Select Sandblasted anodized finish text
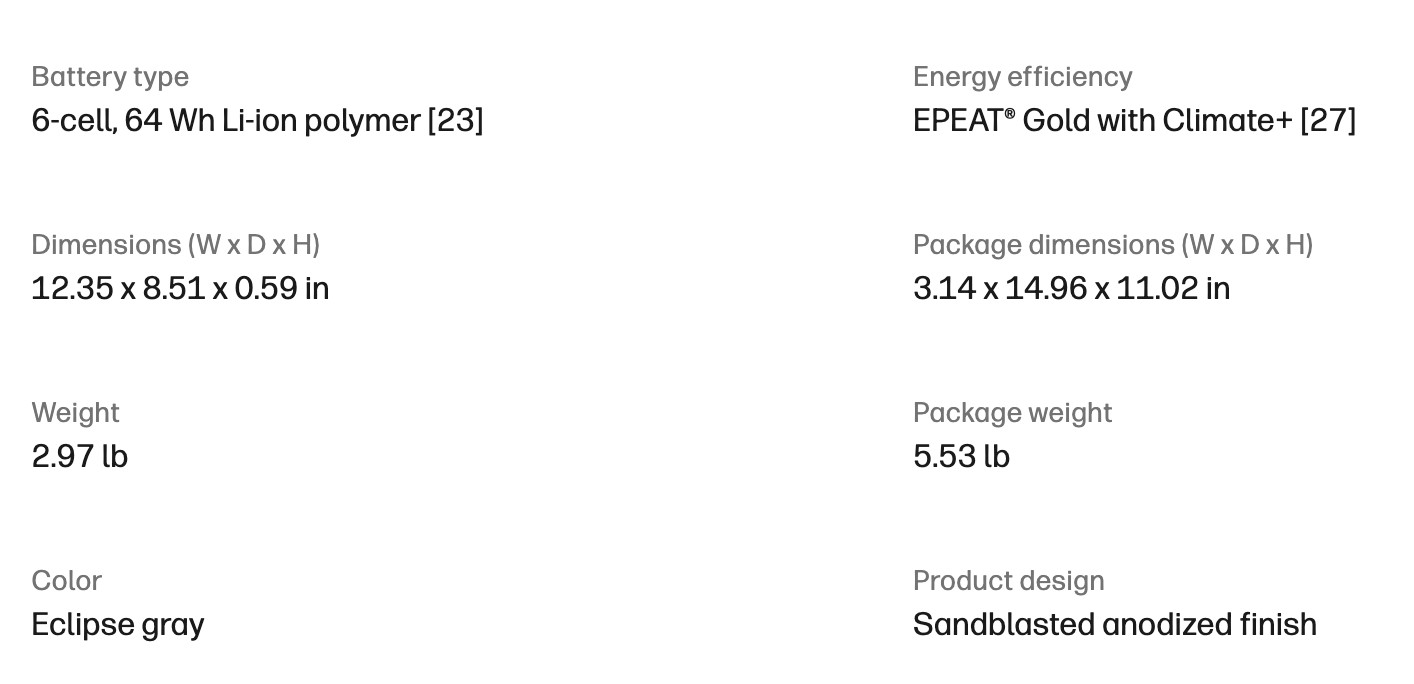The image size is (1414, 684). click(1115, 625)
